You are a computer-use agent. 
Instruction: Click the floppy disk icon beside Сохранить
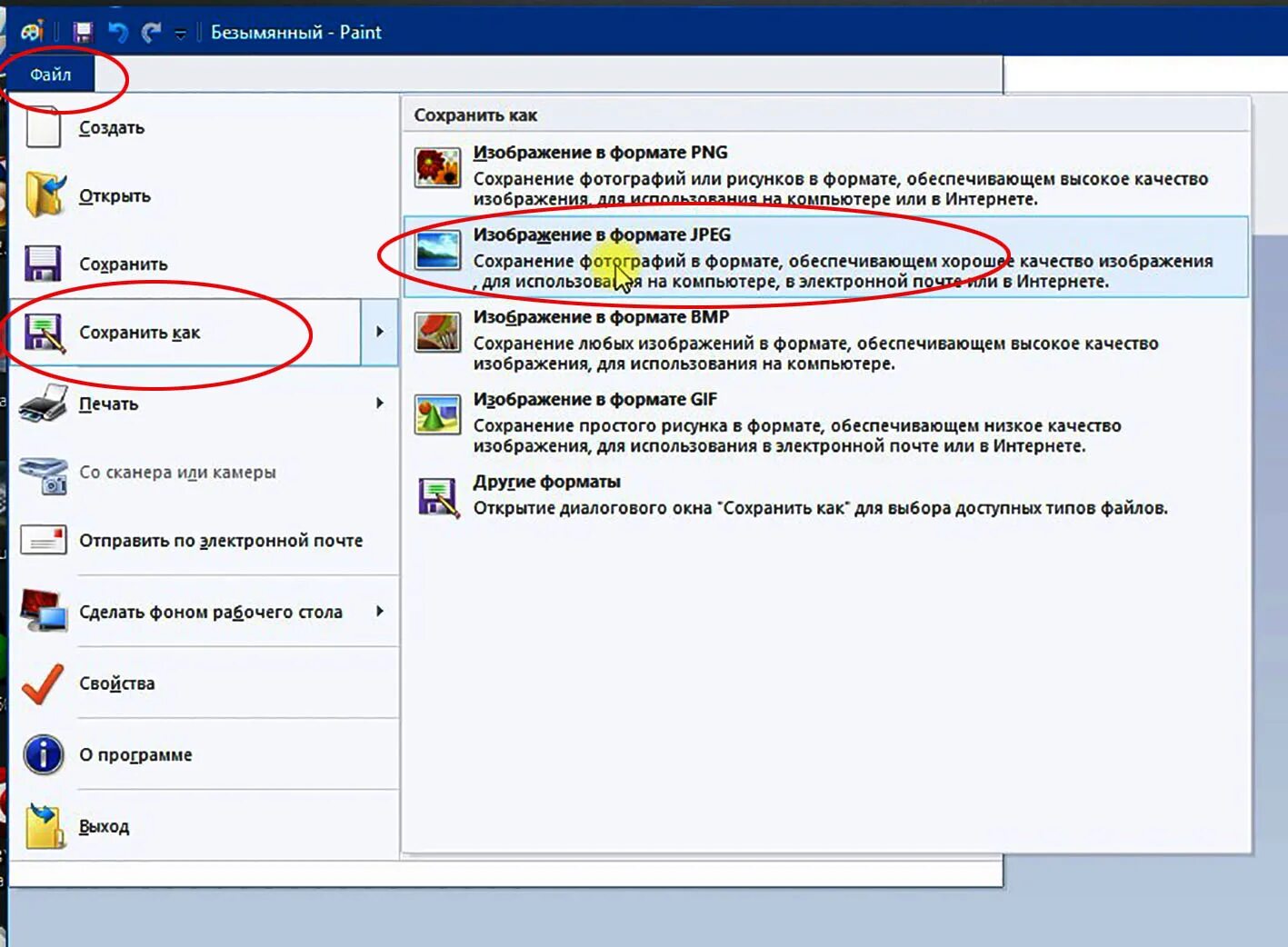tap(43, 264)
